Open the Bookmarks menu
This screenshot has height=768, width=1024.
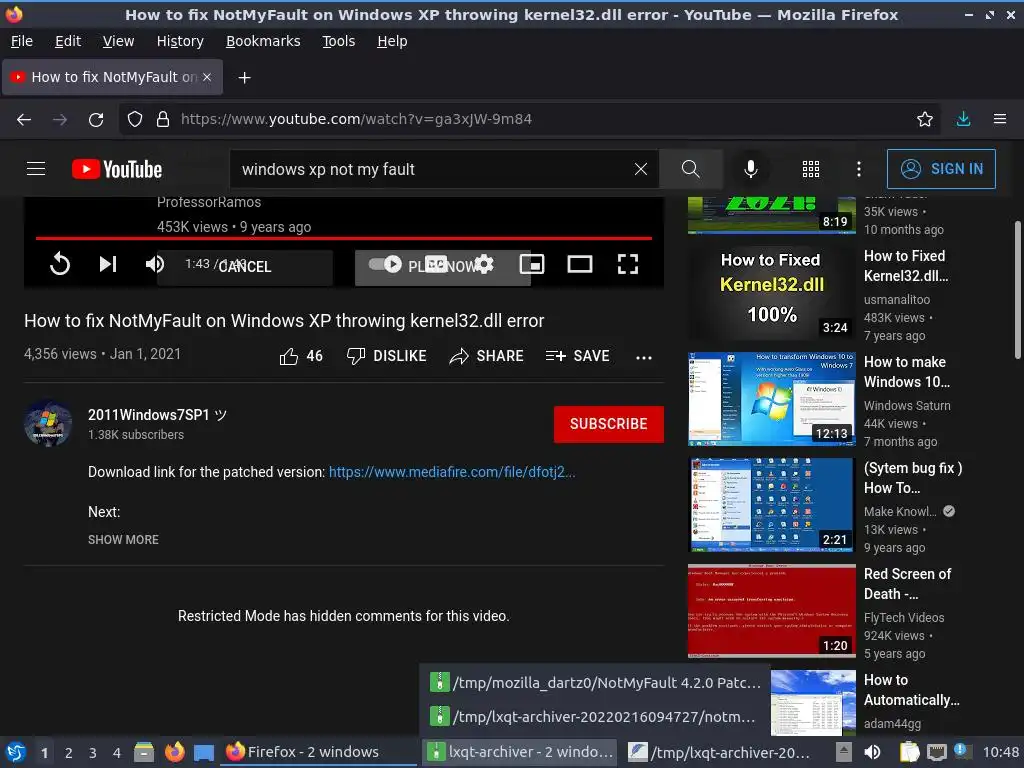click(263, 41)
